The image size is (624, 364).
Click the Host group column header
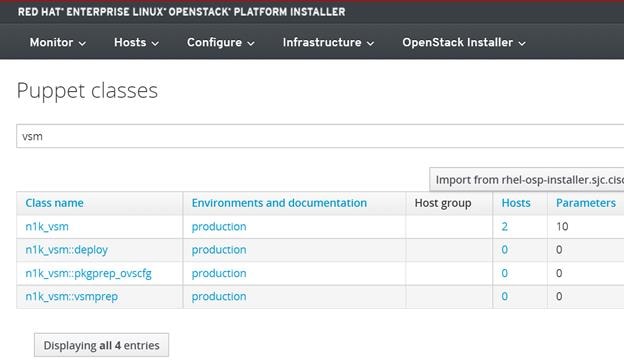443,203
